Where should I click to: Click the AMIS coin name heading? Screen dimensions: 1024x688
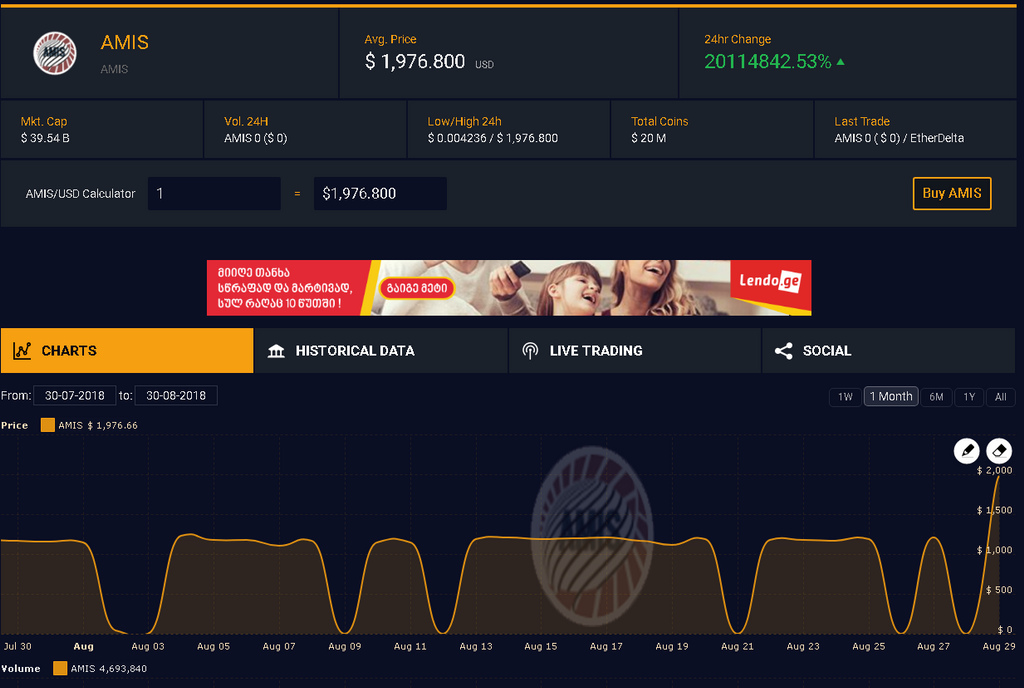[x=125, y=42]
